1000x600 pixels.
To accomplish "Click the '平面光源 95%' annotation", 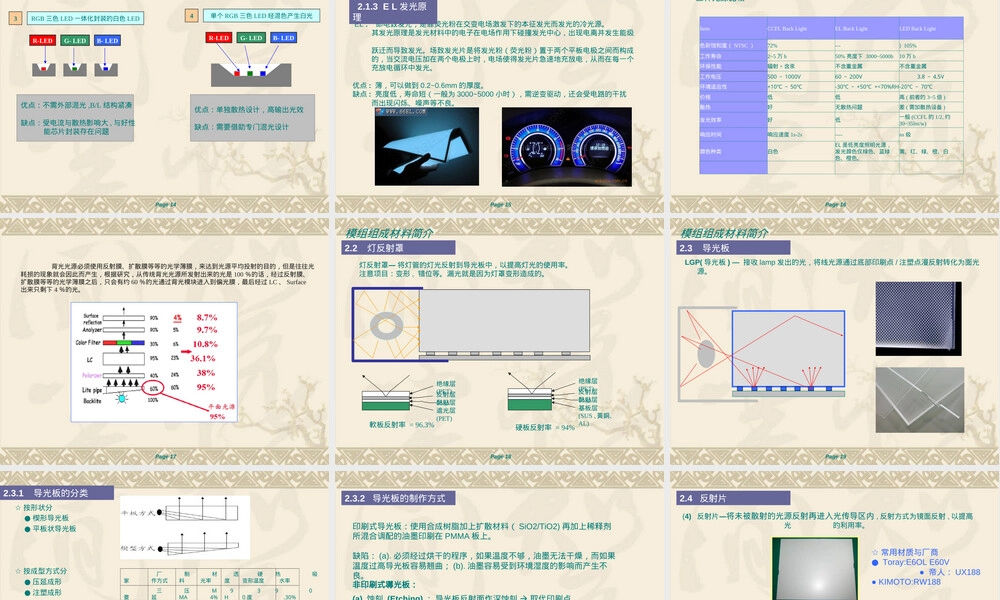I will click(x=220, y=411).
